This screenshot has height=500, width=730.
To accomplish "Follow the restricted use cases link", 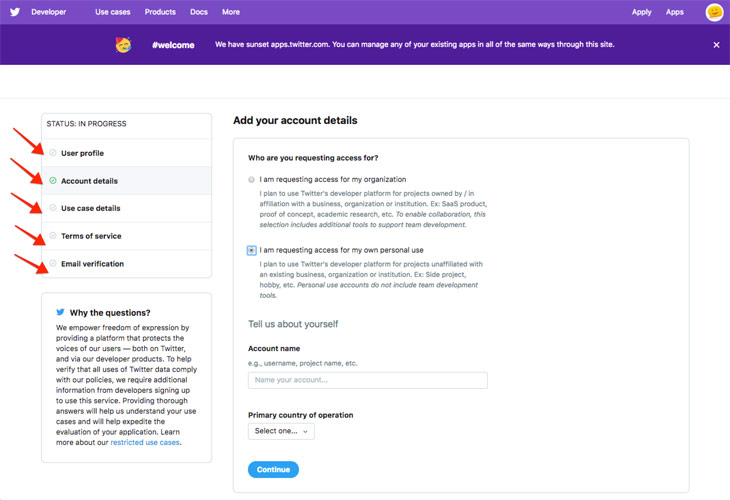I will click(x=145, y=442).
